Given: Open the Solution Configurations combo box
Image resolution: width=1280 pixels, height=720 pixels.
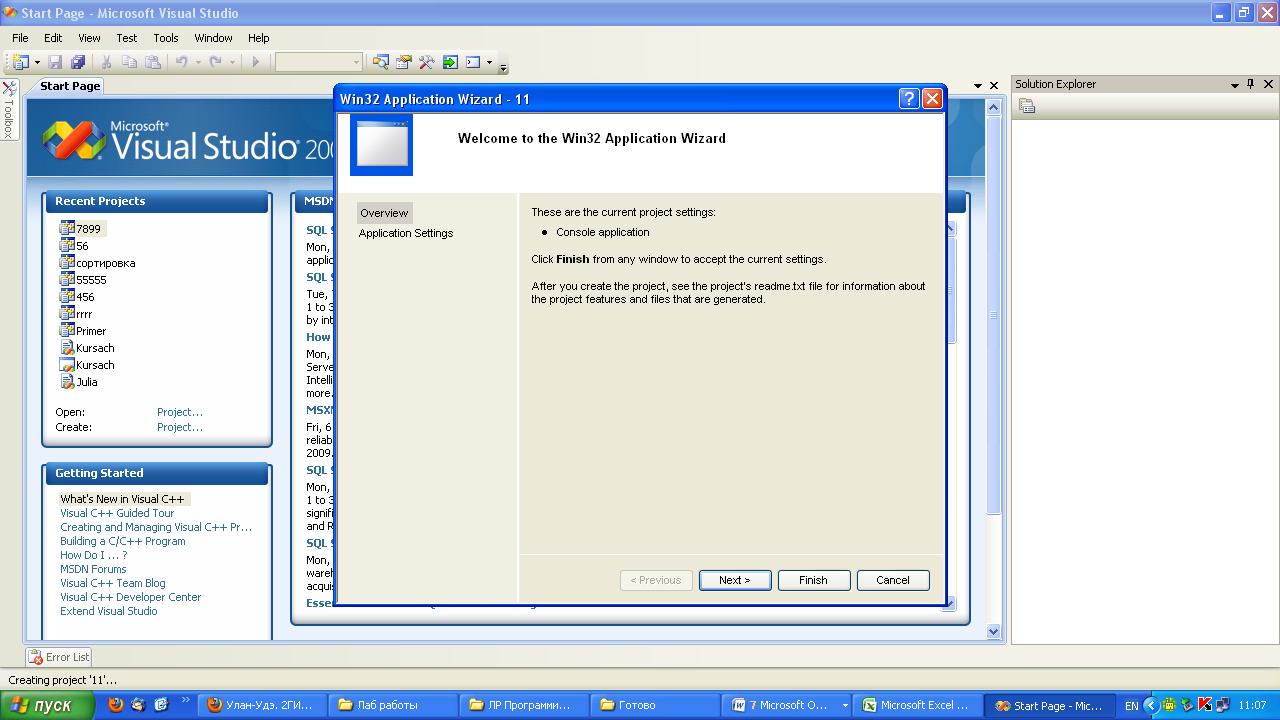Looking at the screenshot, I should [318, 62].
